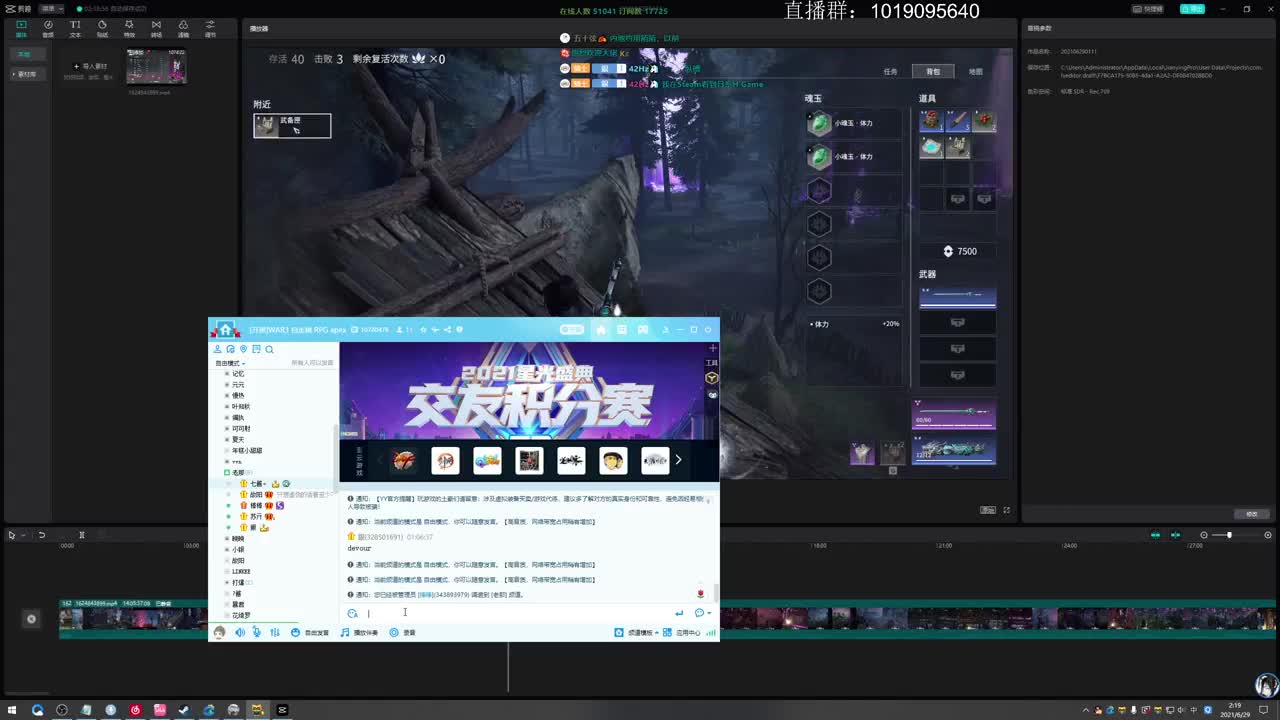Open the Transitions tab in the editor toolbar

tap(156, 27)
